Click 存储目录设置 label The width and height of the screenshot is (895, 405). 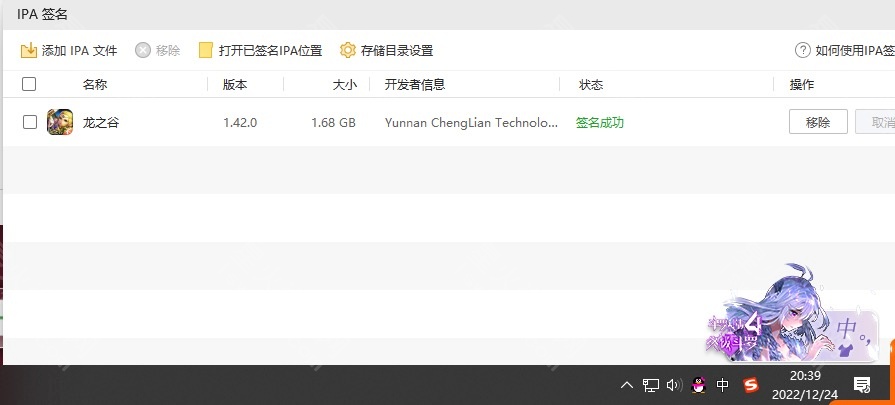coord(397,50)
